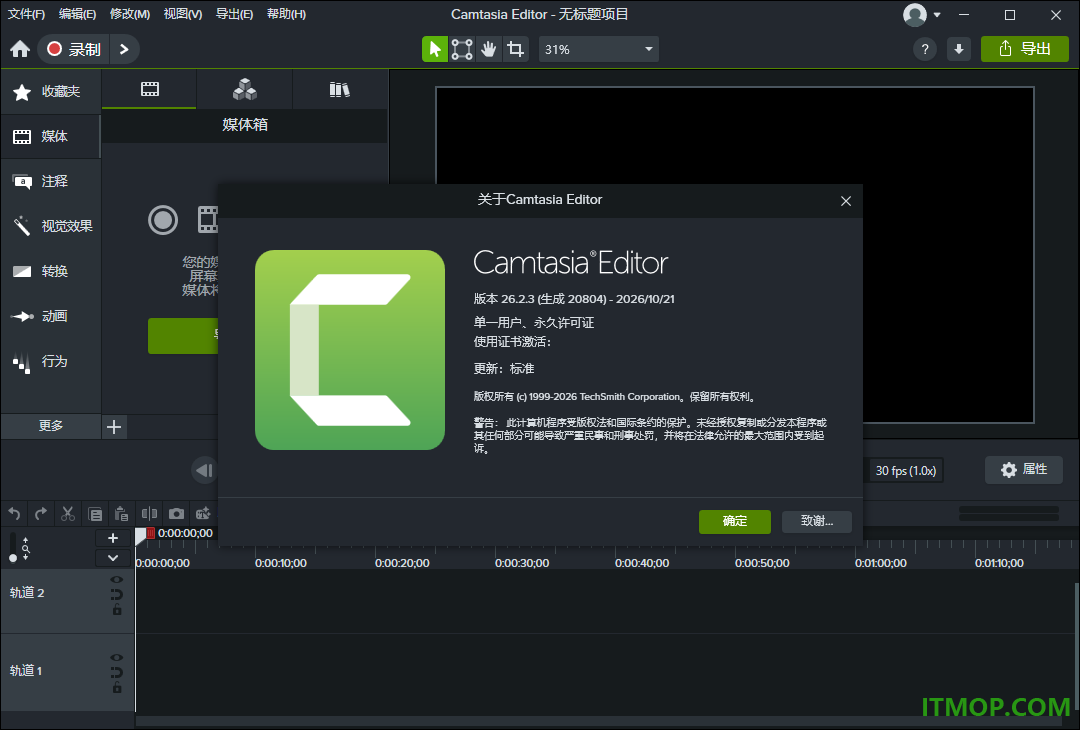This screenshot has height=730, width=1080.
Task: Open the 31% canvas zoom dropdown
Action: point(598,49)
